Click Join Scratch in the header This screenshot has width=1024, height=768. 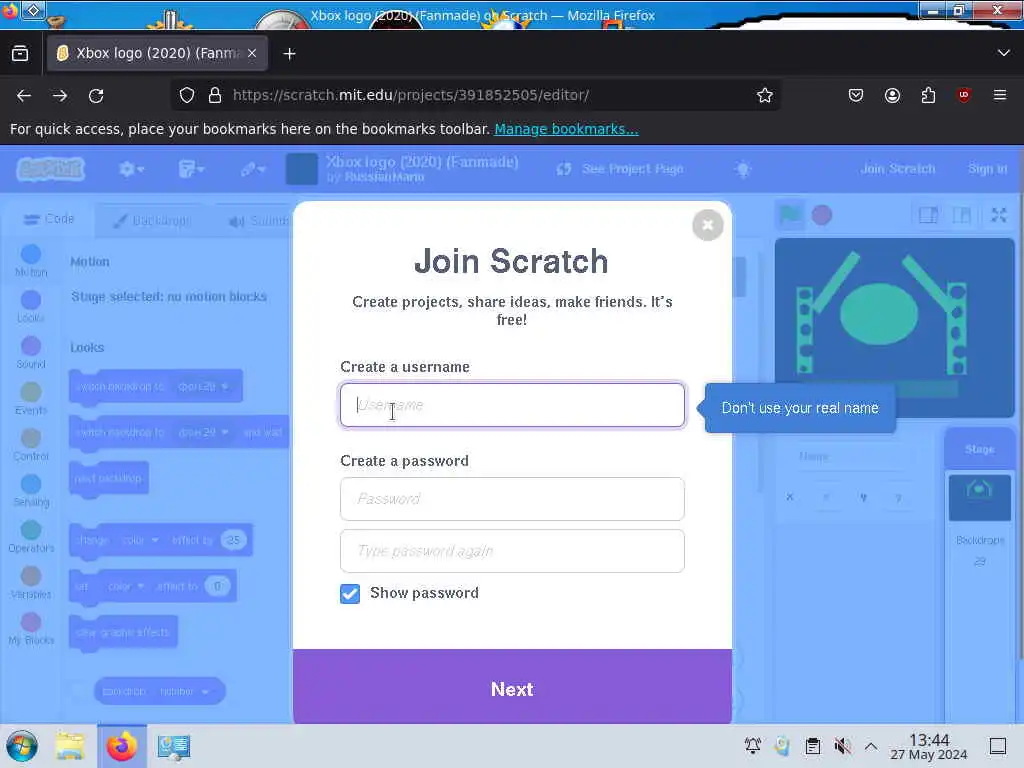[898, 169]
